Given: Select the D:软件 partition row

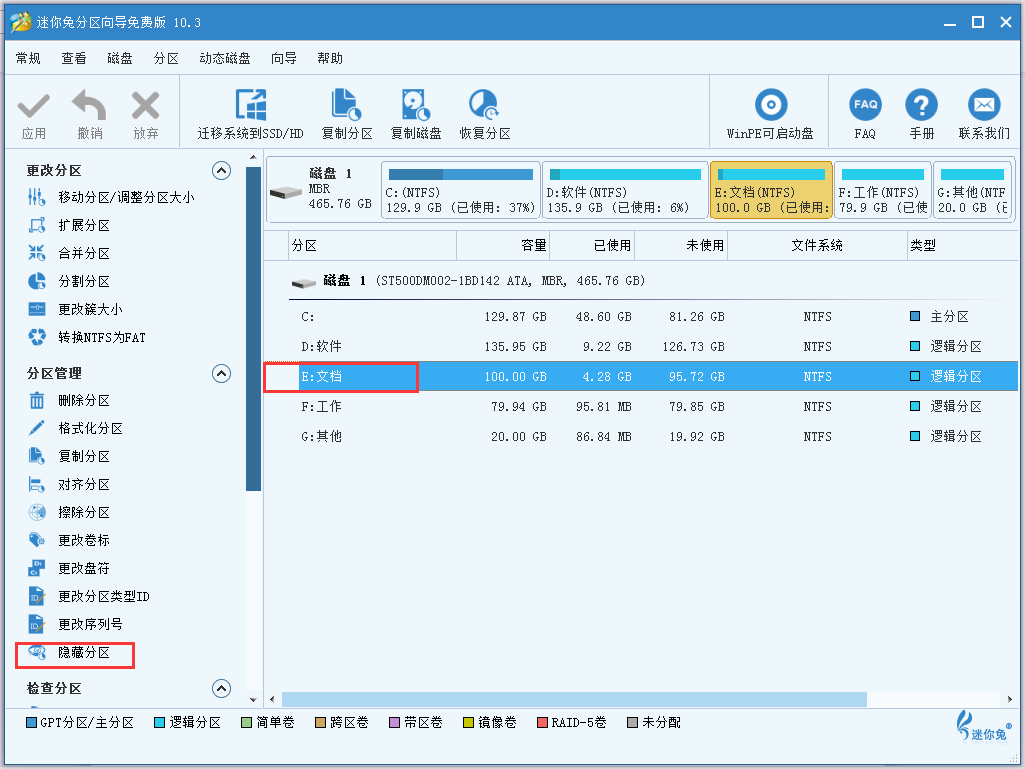Looking at the screenshot, I should pos(641,347).
